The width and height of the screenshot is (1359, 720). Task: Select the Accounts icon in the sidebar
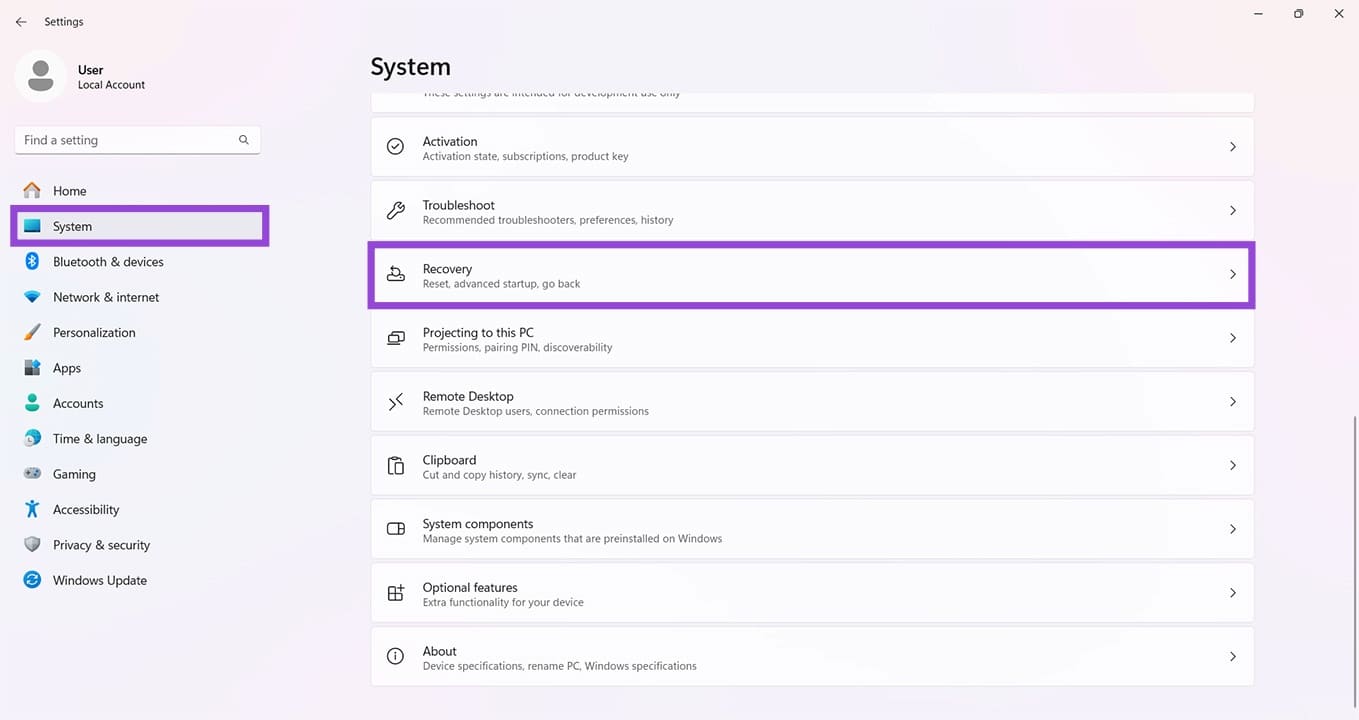click(x=32, y=403)
